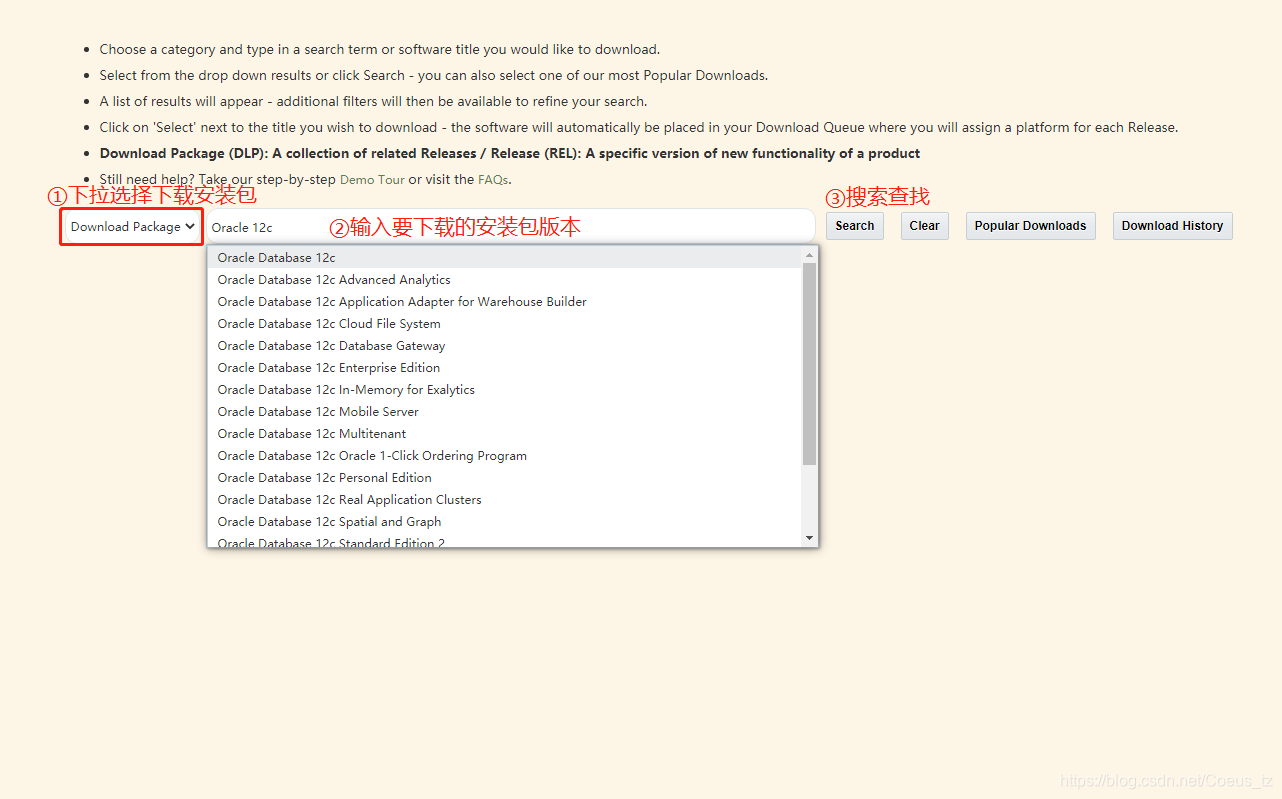Click the Search button
The height and width of the screenshot is (799, 1282).
[855, 226]
